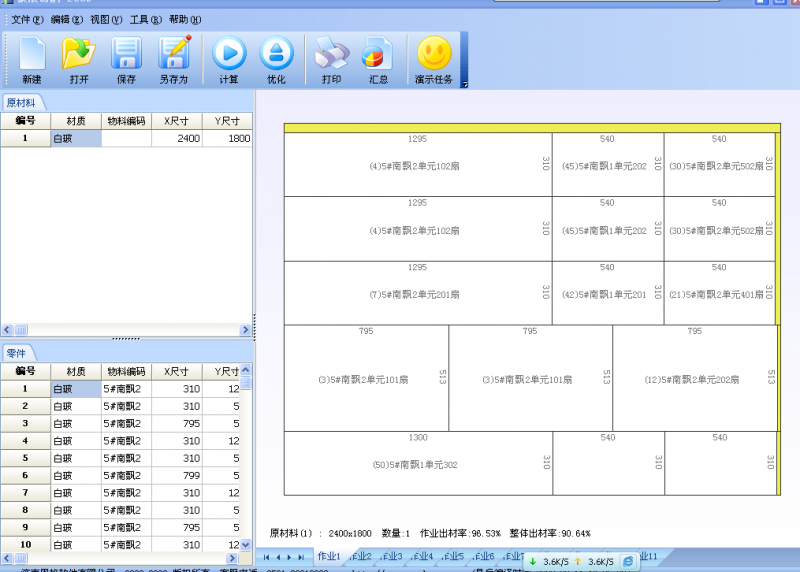
Task: Switch to the 作业1 sheet tab
Action: point(329,556)
